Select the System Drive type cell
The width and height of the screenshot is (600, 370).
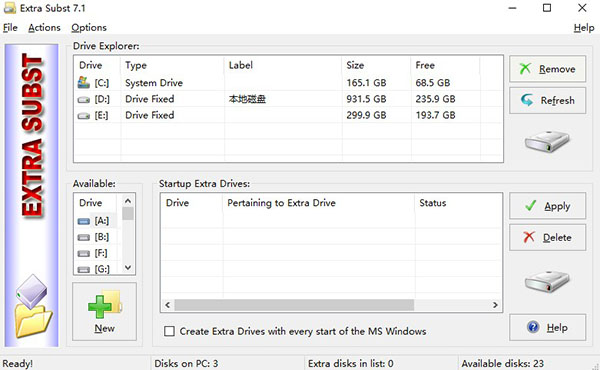click(154, 83)
